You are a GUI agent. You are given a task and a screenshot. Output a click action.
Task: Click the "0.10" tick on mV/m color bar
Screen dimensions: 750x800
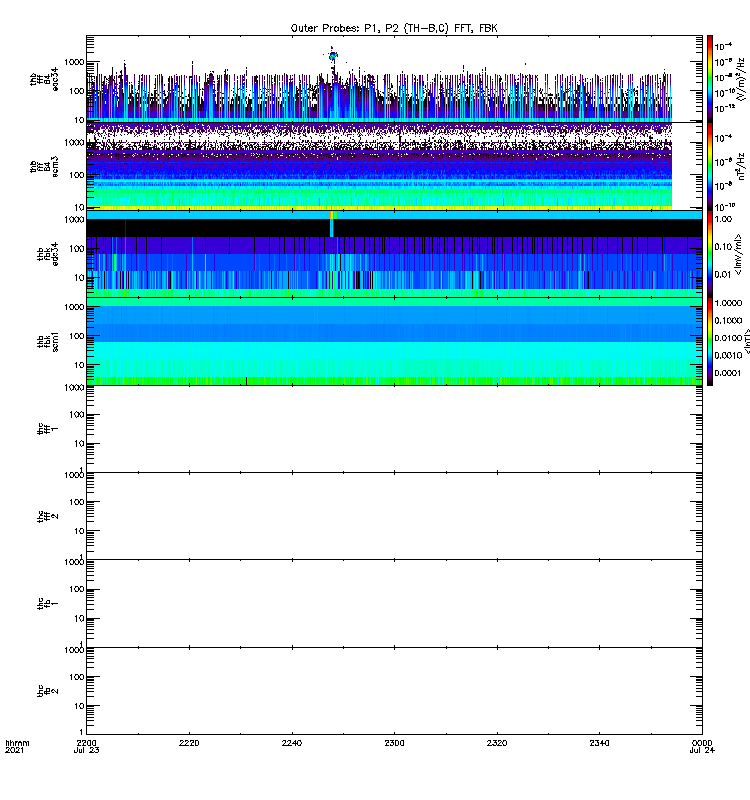tap(723, 247)
